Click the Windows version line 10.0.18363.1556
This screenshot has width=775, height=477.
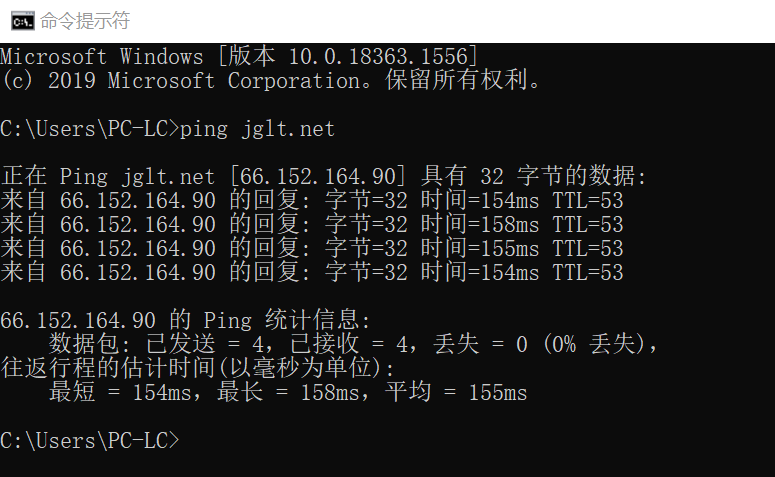[239, 56]
